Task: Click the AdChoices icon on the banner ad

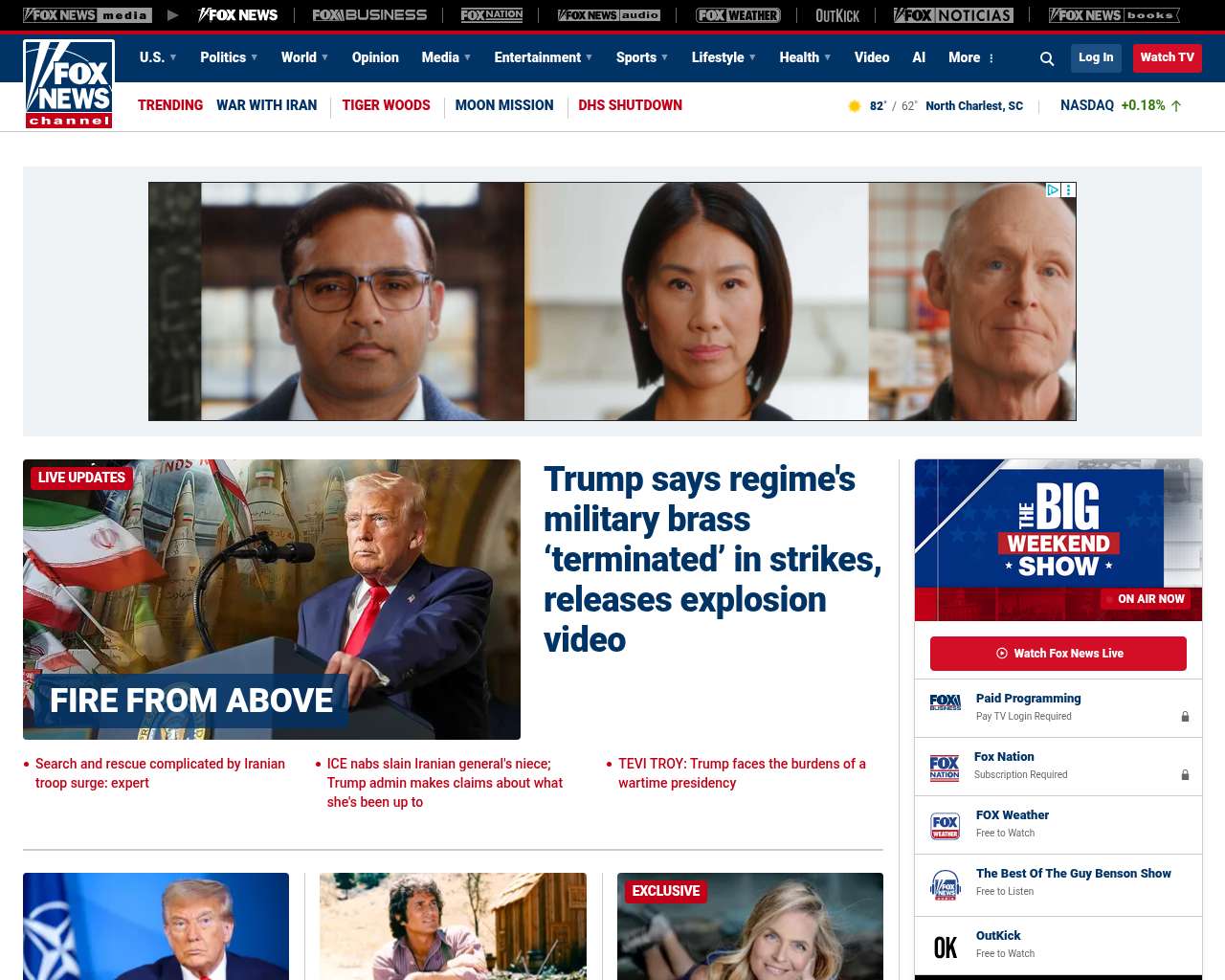Action: [x=1053, y=189]
